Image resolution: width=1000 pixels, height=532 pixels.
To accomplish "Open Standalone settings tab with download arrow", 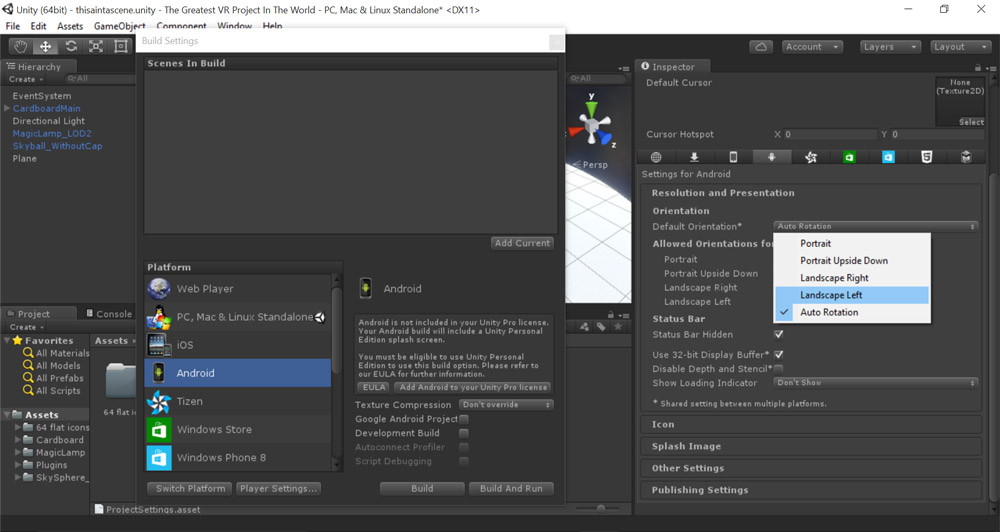I will pos(695,157).
